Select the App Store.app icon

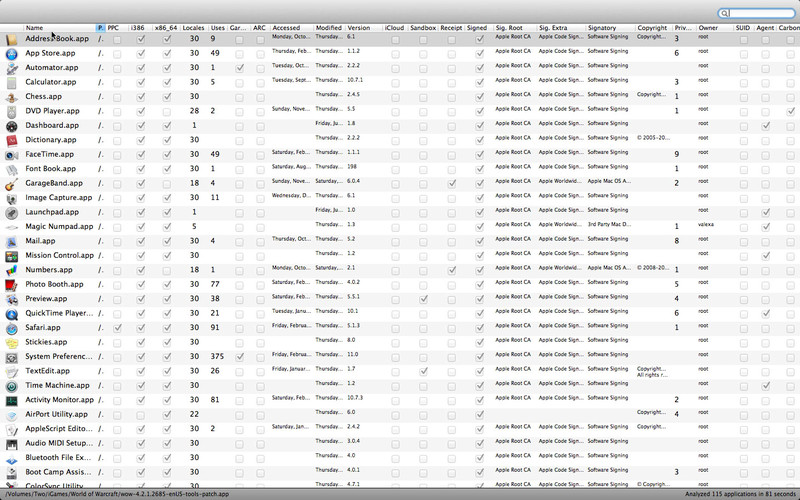(11, 54)
